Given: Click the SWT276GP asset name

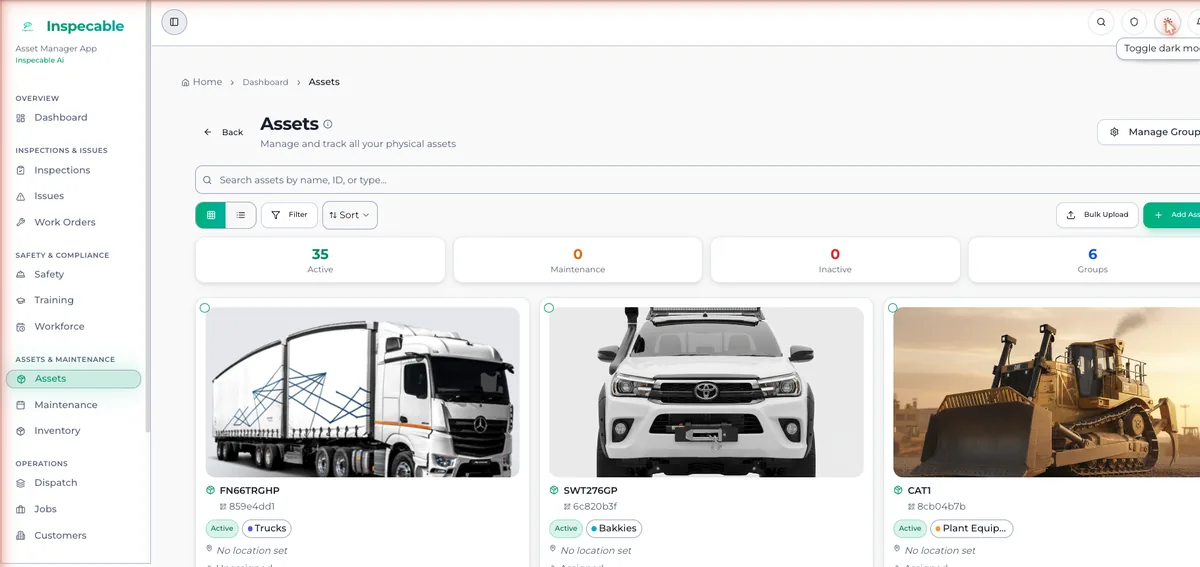Looking at the screenshot, I should 590,491.
